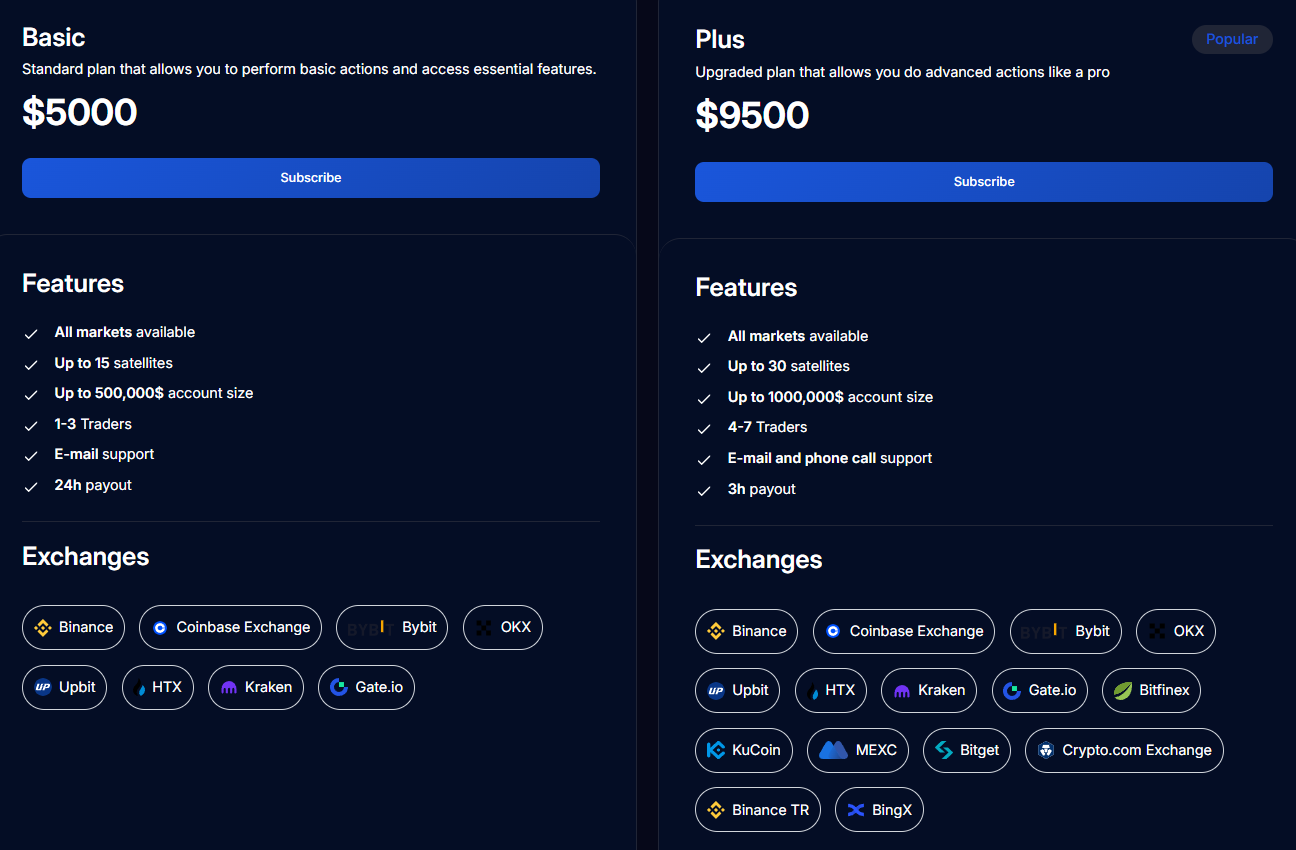The height and width of the screenshot is (850, 1296).
Task: Select the Coinbase Exchange logo under Plus plan
Action: [833, 632]
